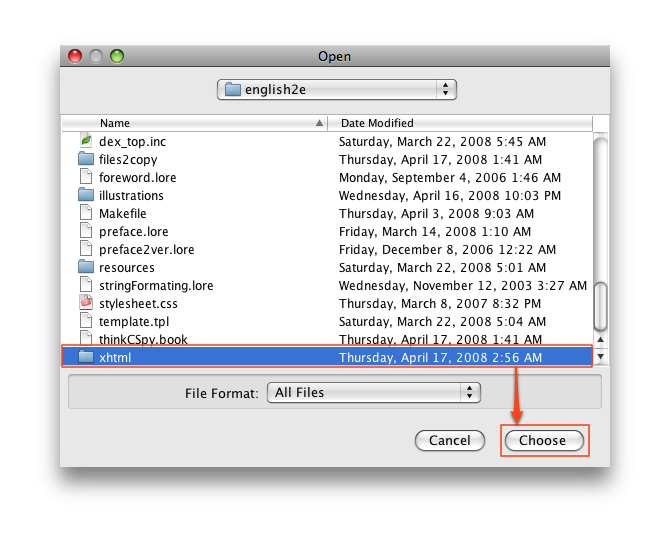
Task: Select the xhtml folder icon
Action: click(x=86, y=357)
